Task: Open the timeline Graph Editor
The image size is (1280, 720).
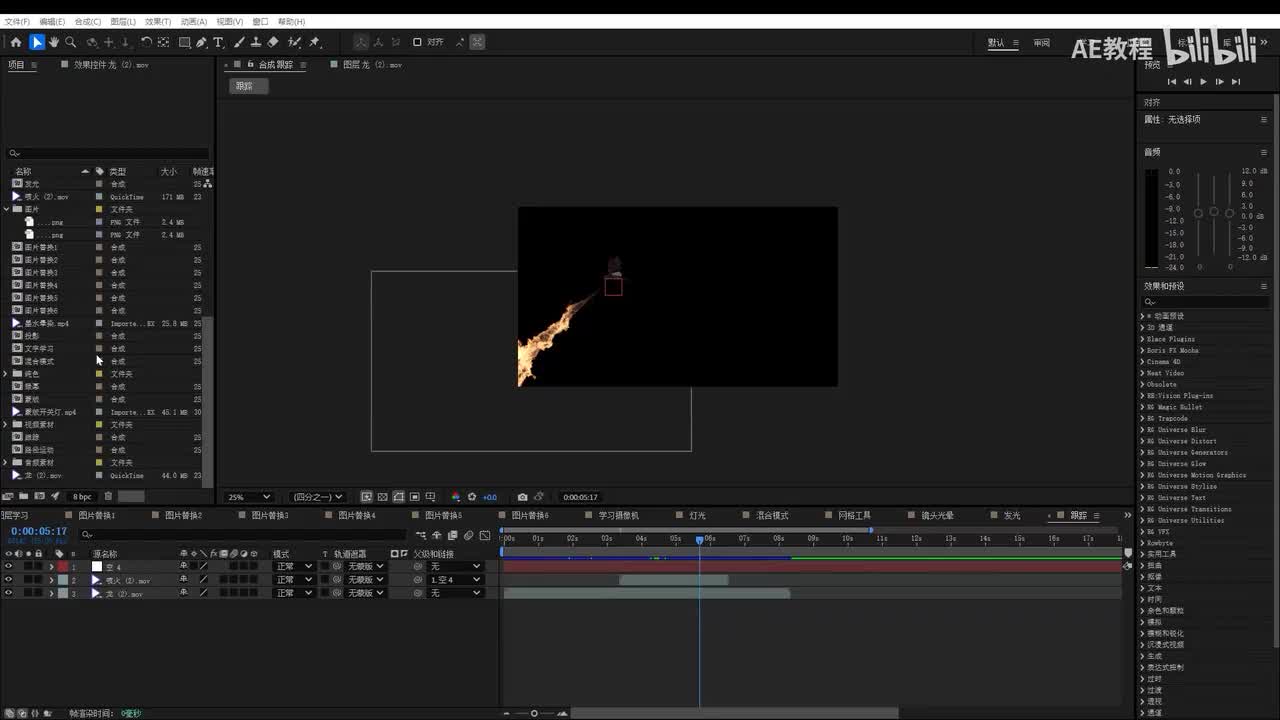Action: 485,535
